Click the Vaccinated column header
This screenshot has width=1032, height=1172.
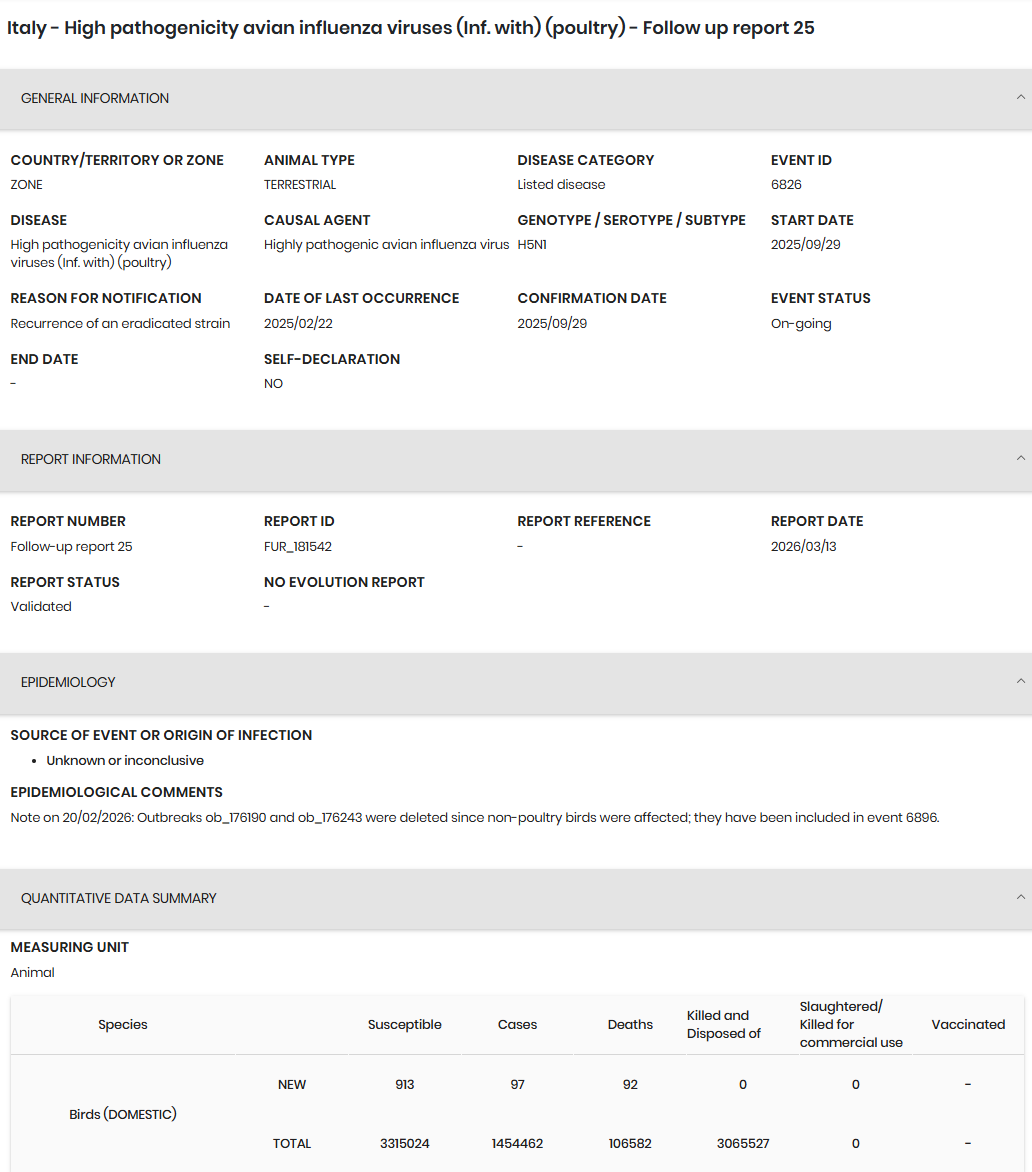click(968, 1024)
